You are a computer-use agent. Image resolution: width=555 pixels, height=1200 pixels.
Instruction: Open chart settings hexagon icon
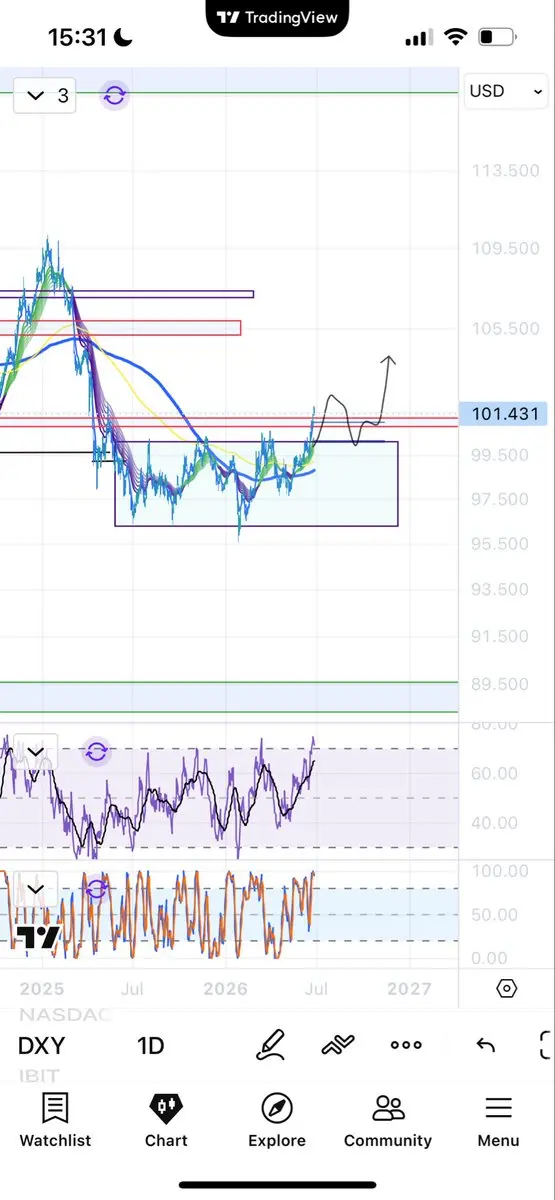click(x=507, y=988)
